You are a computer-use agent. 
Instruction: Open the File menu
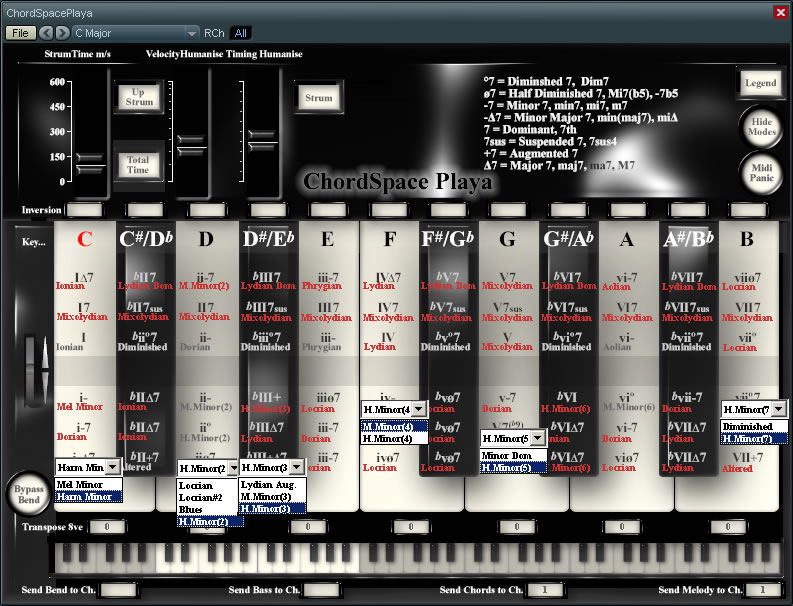click(x=20, y=33)
